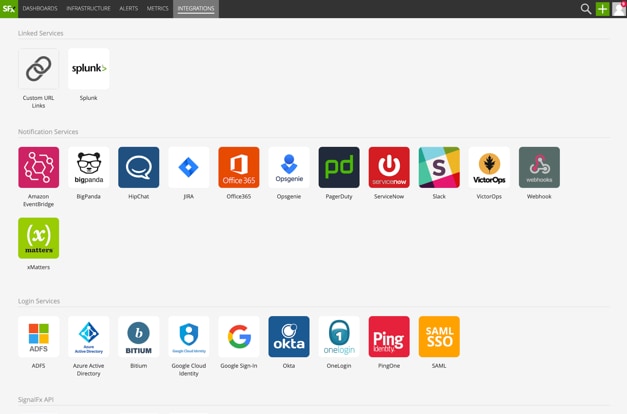Click the Bitium login service icon
The width and height of the screenshot is (627, 414).
pos(138,337)
